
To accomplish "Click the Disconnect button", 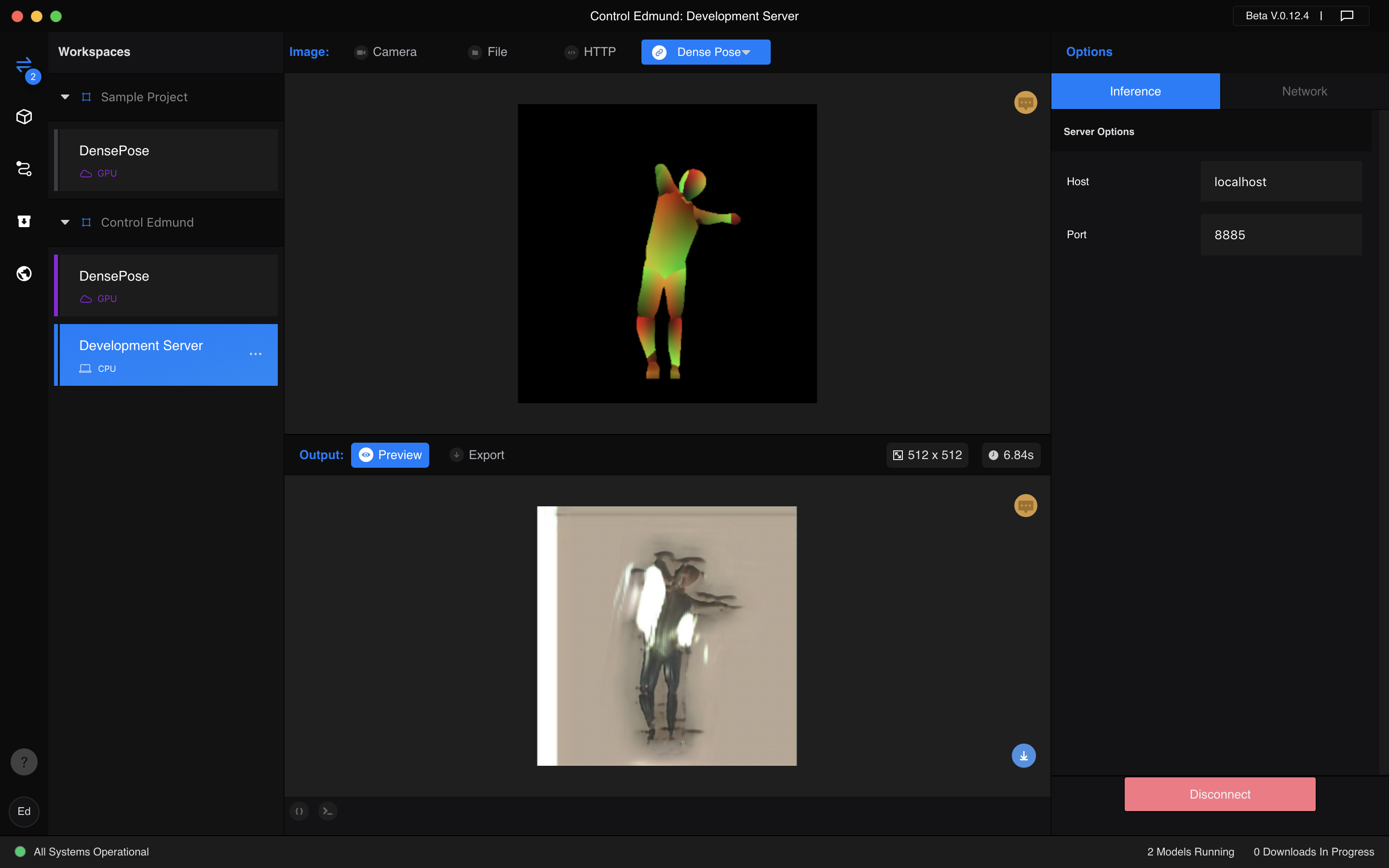I will coord(1220,794).
